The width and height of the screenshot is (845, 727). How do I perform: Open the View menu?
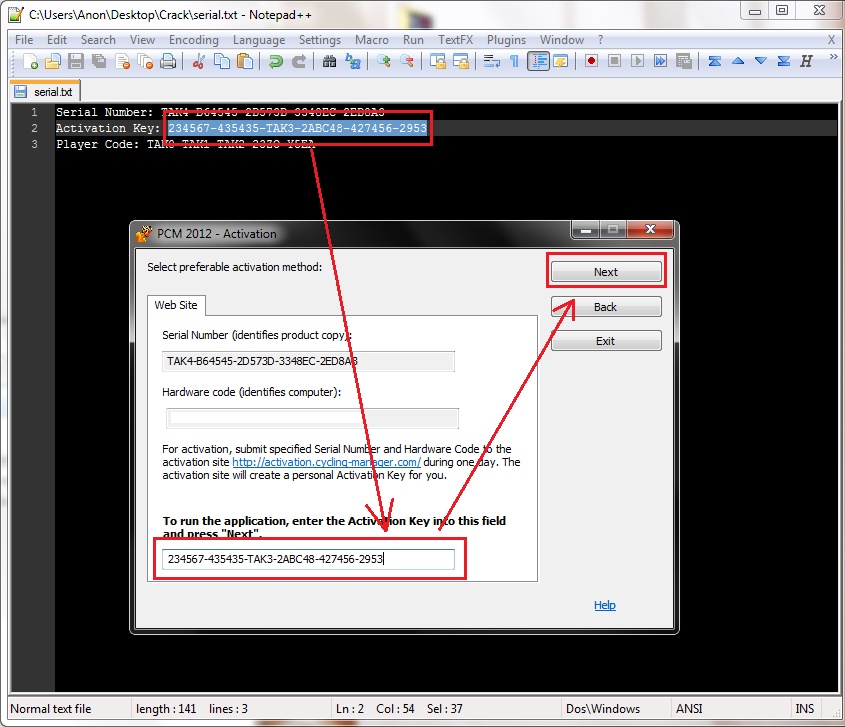pyautogui.click(x=142, y=40)
